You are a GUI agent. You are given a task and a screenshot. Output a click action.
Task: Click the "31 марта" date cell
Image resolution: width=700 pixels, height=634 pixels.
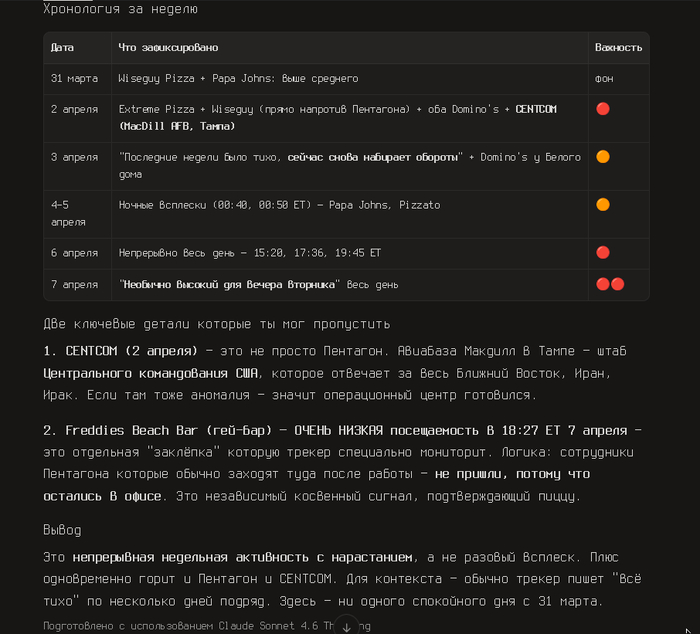(x=74, y=79)
